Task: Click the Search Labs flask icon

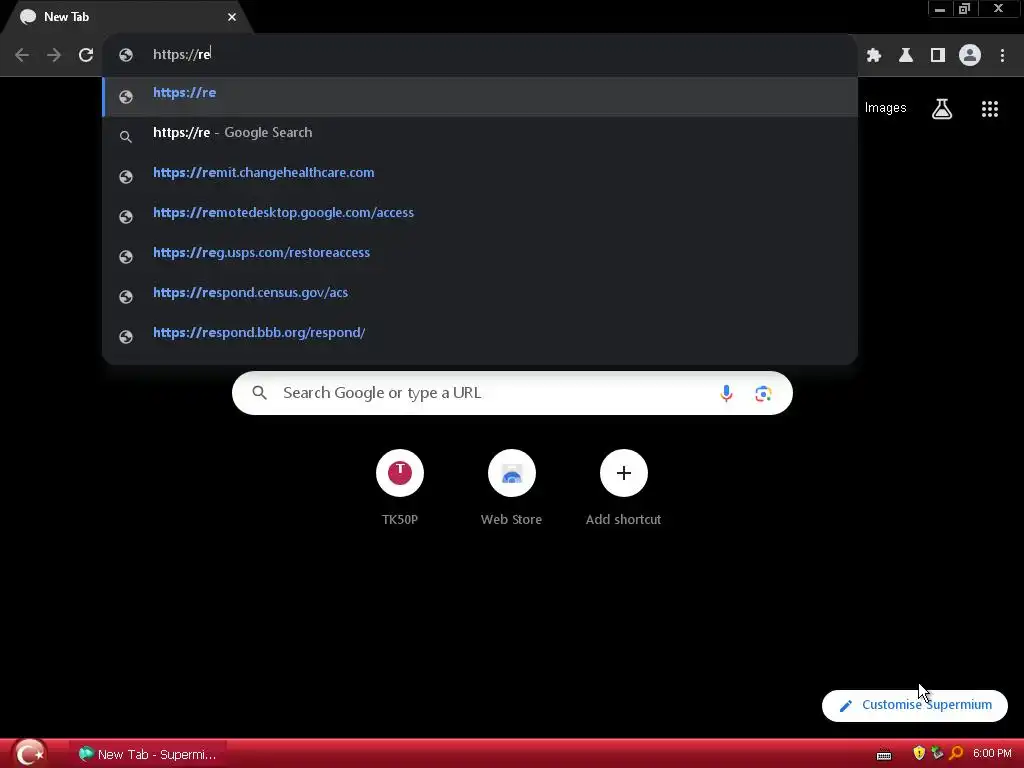Action: tap(942, 108)
